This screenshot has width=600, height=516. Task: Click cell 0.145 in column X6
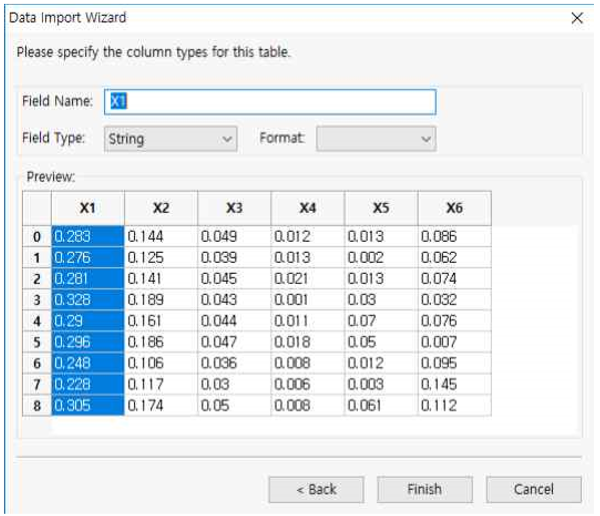point(454,385)
